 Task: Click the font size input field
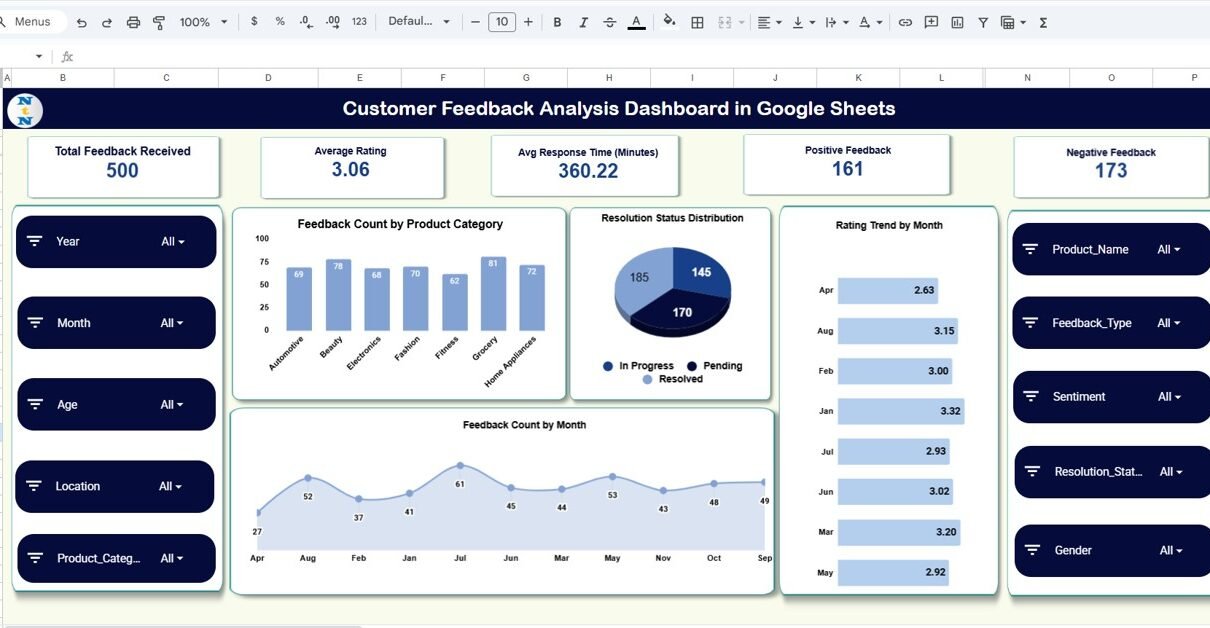point(501,22)
